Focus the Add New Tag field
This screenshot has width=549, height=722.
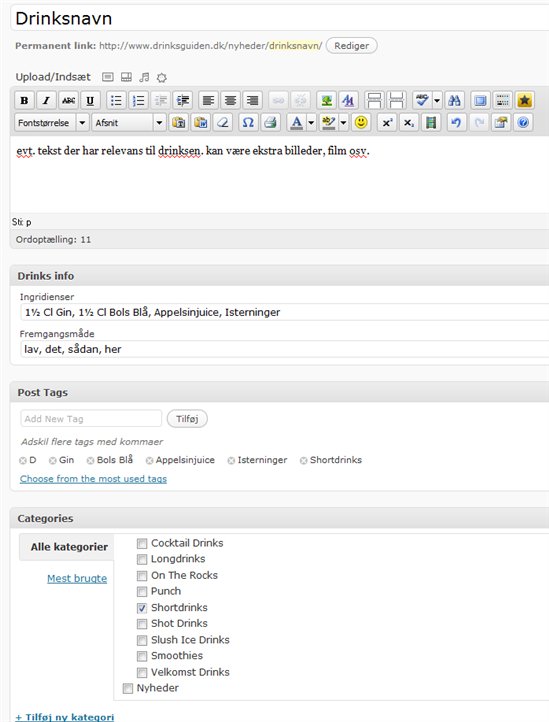[91, 419]
